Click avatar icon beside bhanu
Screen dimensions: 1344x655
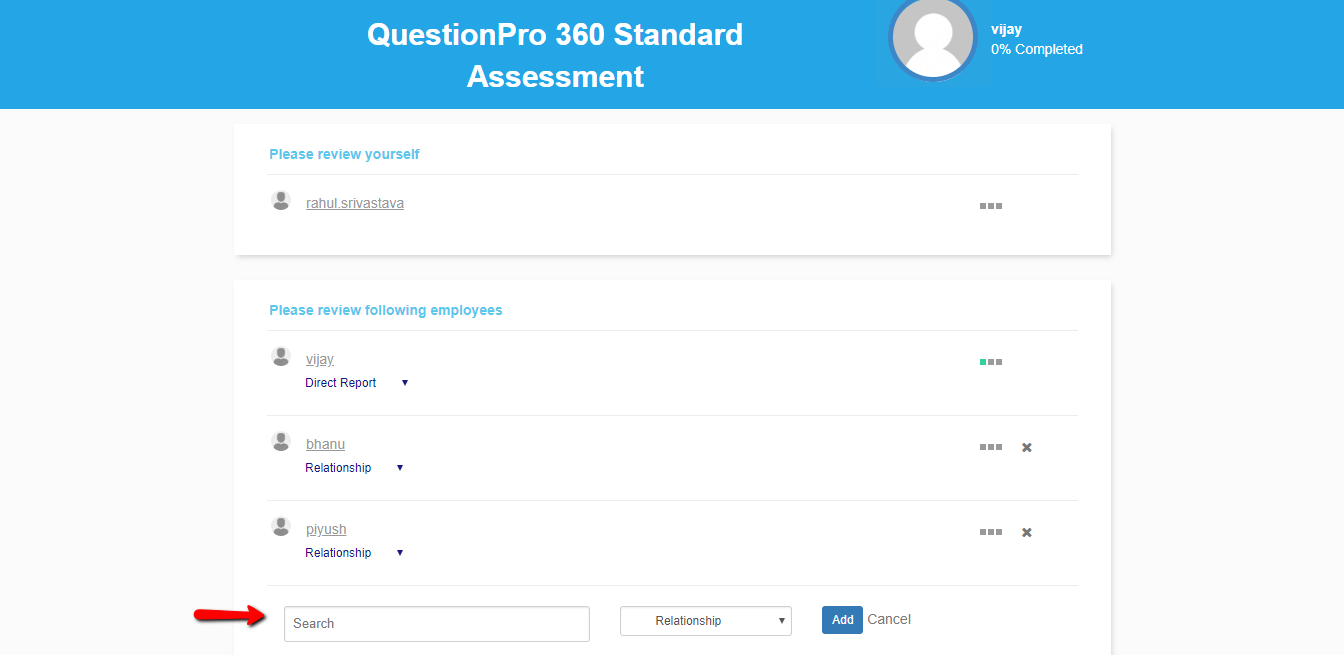pos(281,441)
